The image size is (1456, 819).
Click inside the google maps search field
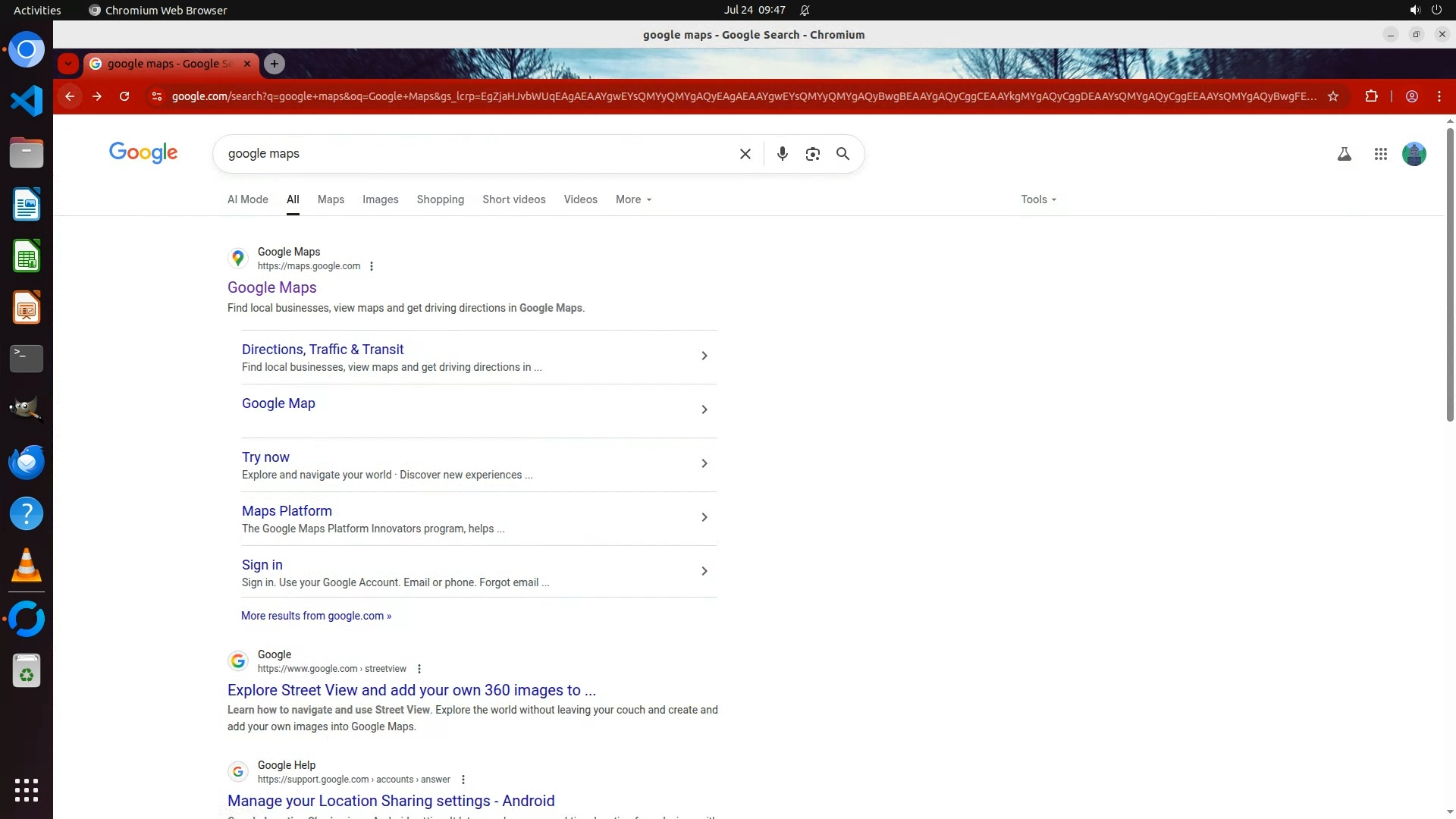pos(478,154)
